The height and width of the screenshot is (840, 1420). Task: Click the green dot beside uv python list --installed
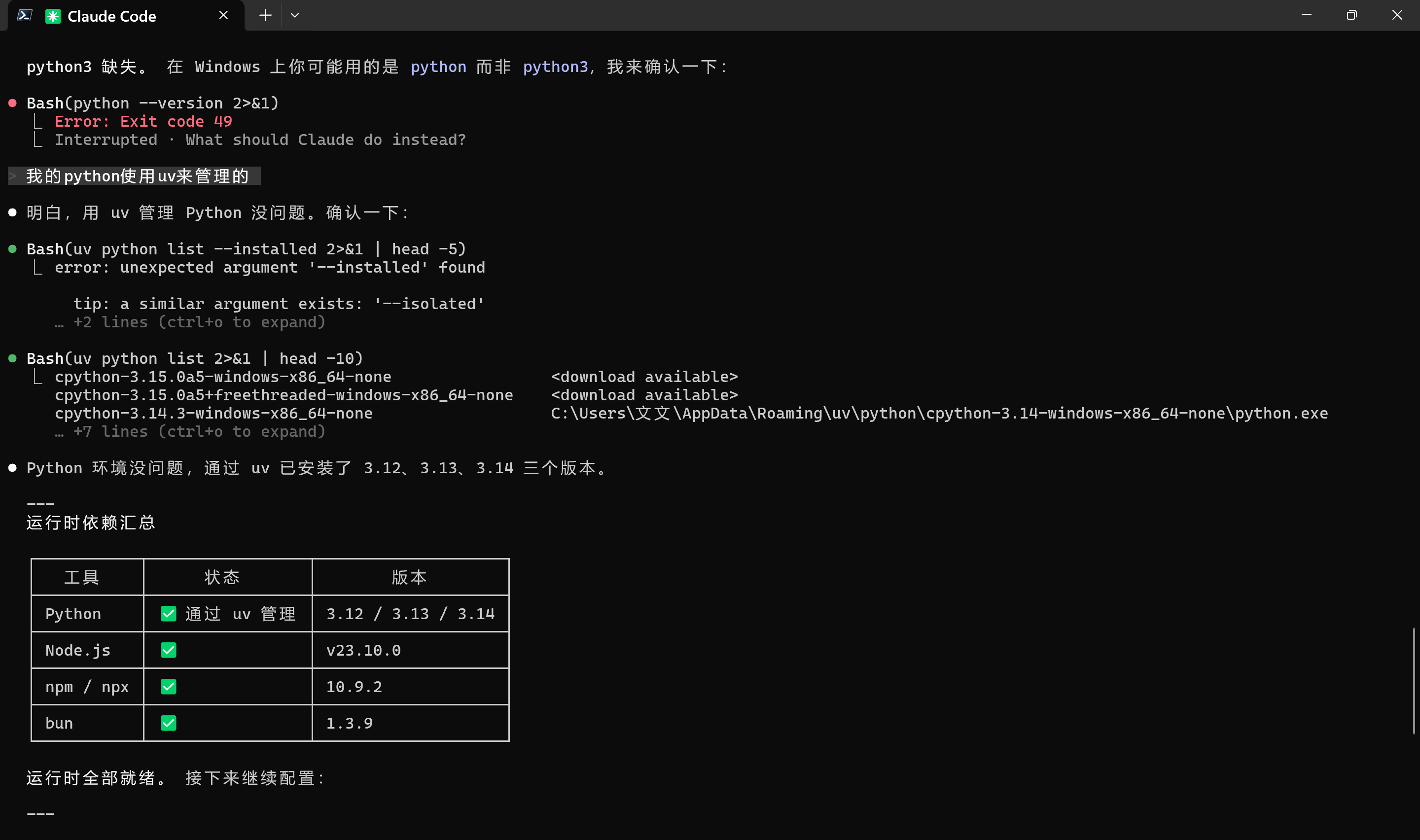tap(12, 249)
